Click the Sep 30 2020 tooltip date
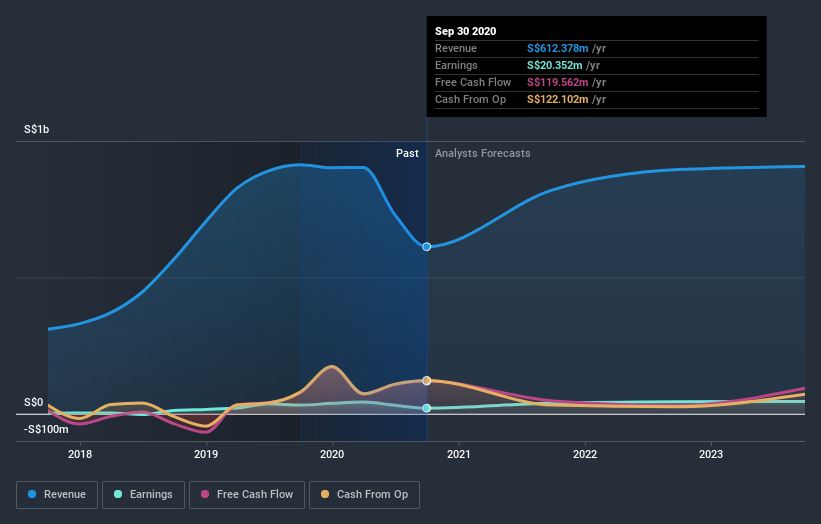This screenshot has height=524, width=821. pos(465,31)
